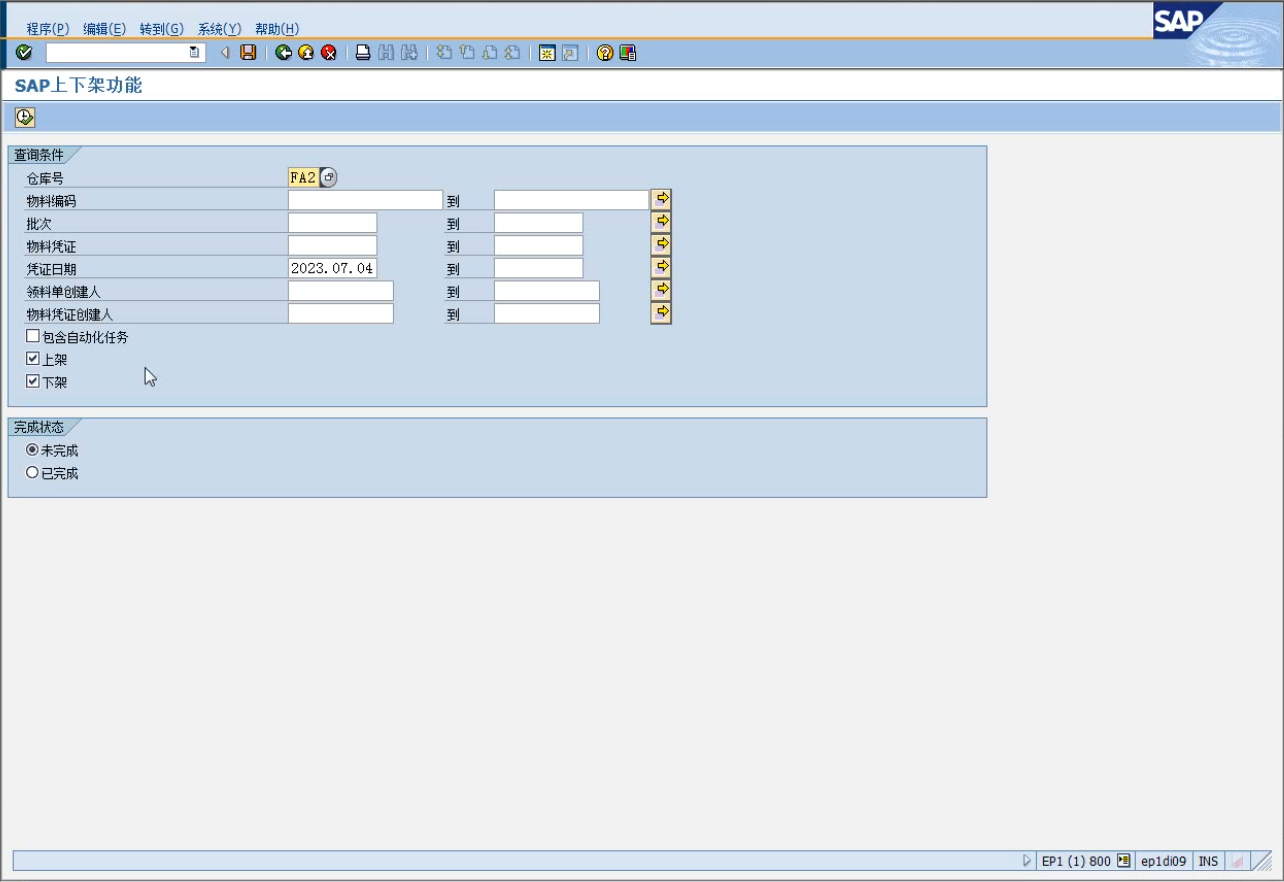1284x882 pixels.
Task: Open the 程序(P) menu
Action: click(x=48, y=29)
